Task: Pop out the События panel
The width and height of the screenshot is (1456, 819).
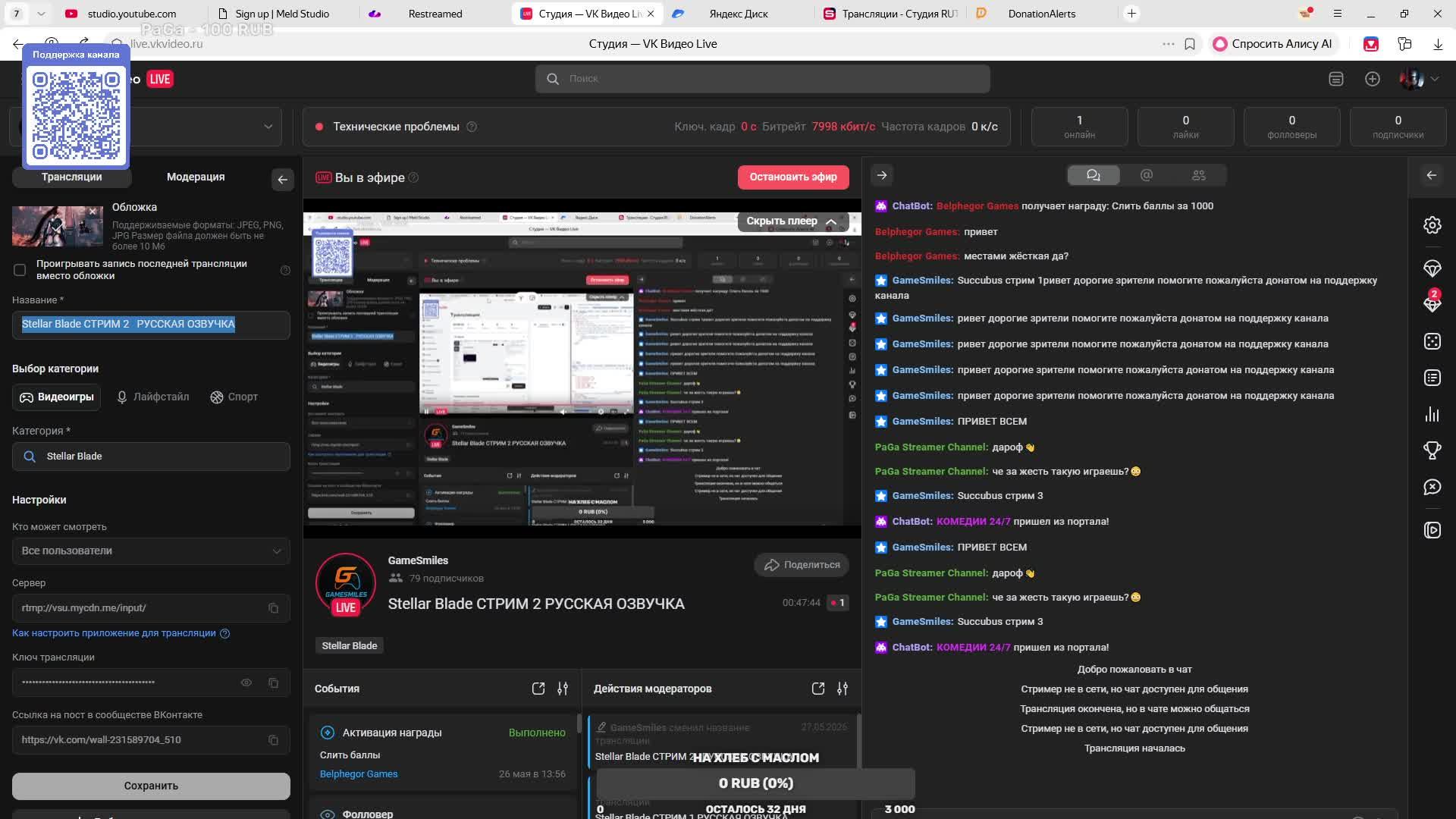Action: (538, 689)
